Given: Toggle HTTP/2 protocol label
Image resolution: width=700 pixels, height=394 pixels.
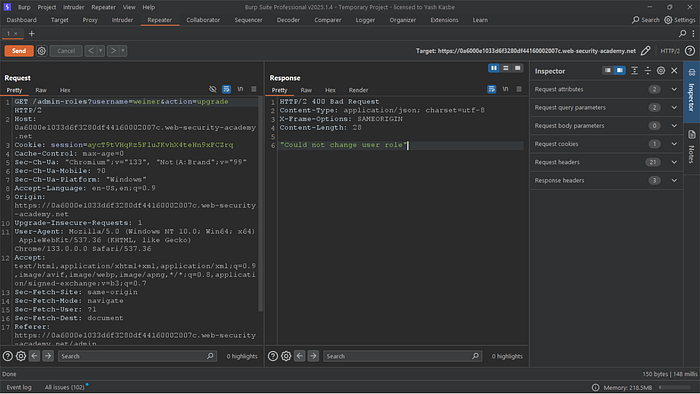Looking at the screenshot, I should coord(670,51).
